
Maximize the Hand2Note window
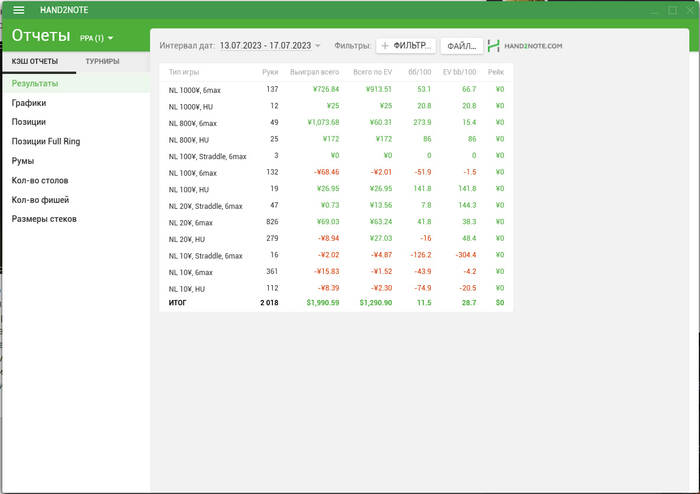tap(672, 10)
